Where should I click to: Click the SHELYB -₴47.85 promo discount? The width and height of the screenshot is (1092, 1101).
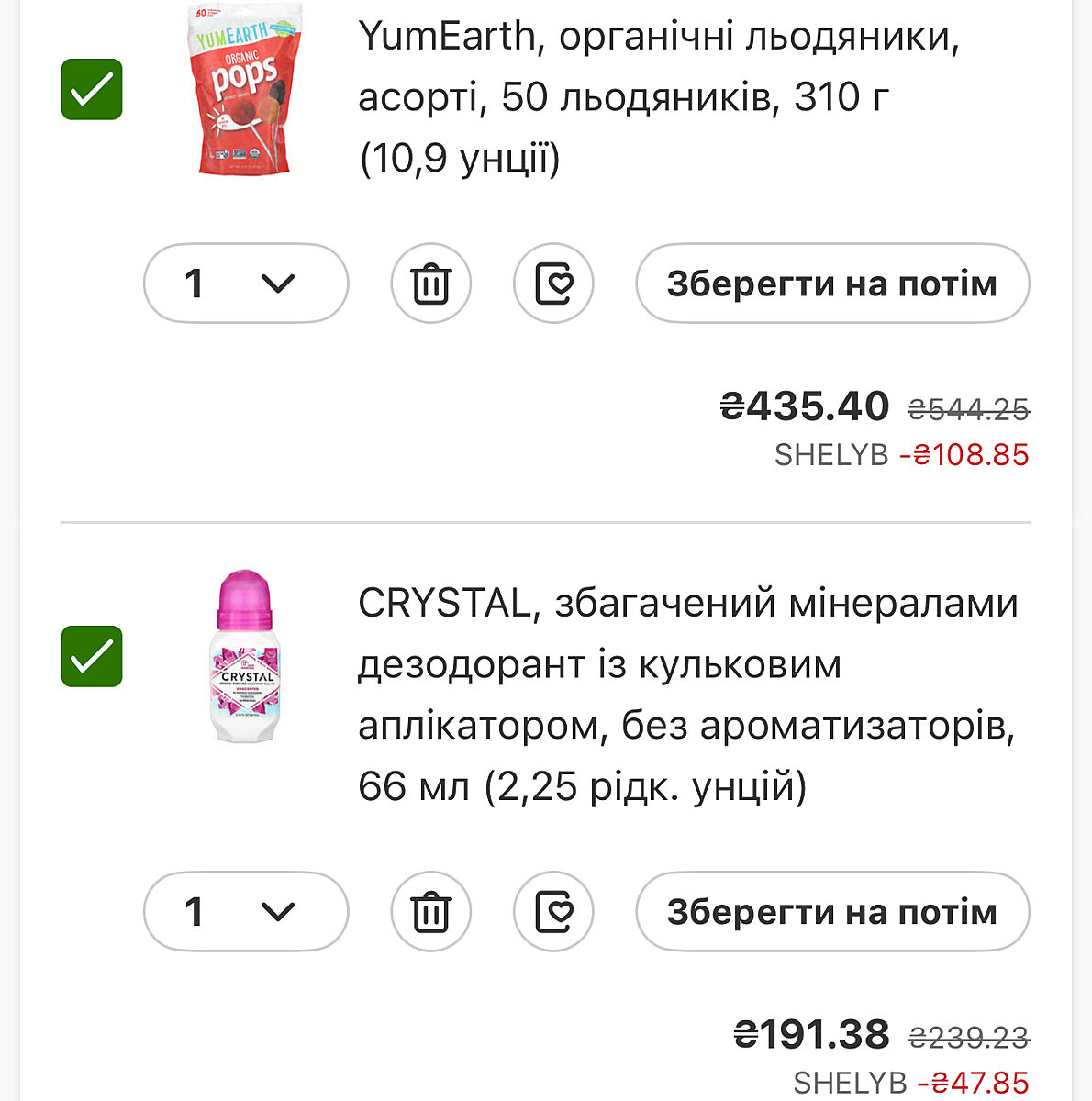tap(910, 1083)
